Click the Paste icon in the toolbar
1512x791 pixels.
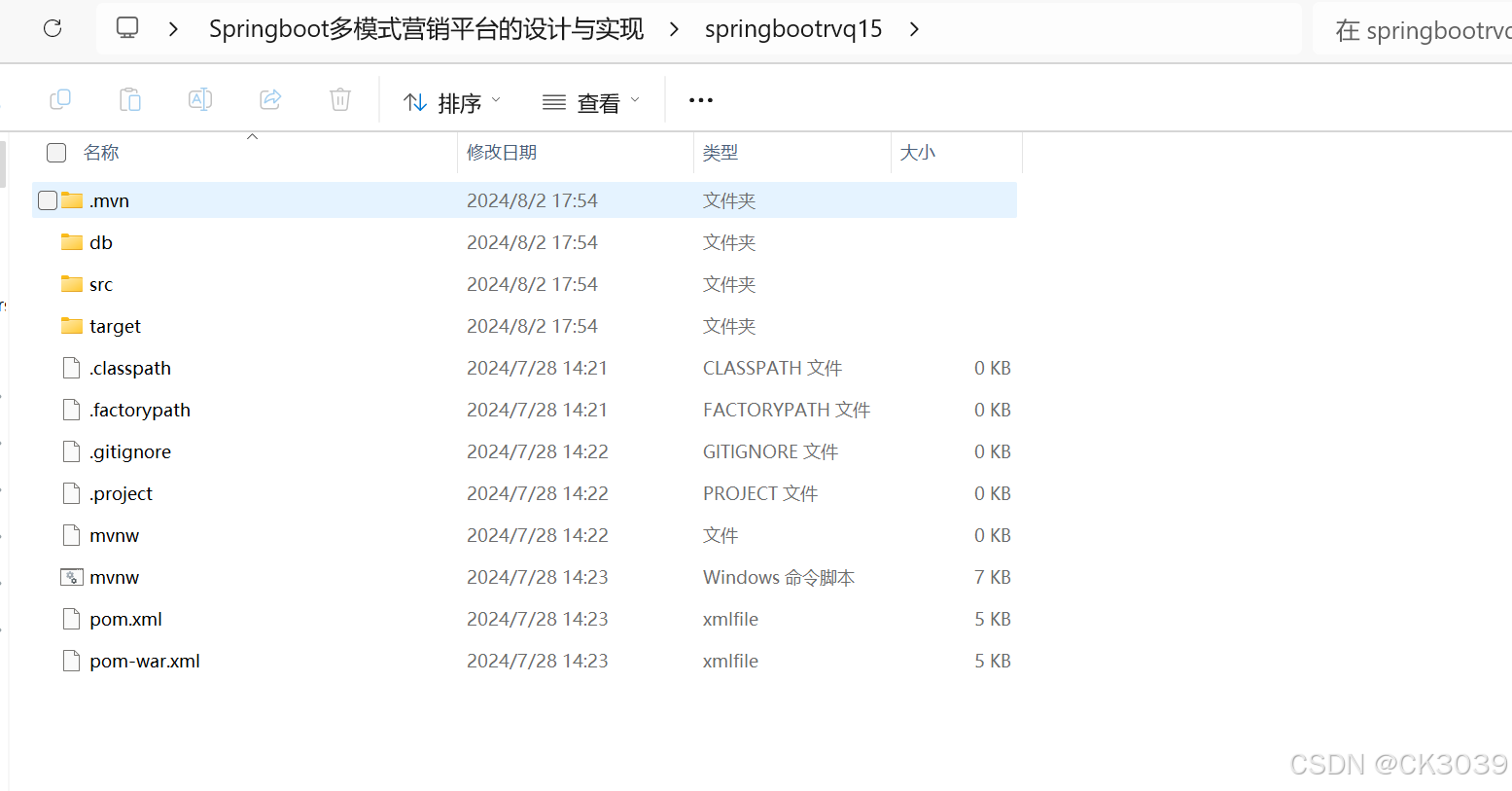[130, 99]
